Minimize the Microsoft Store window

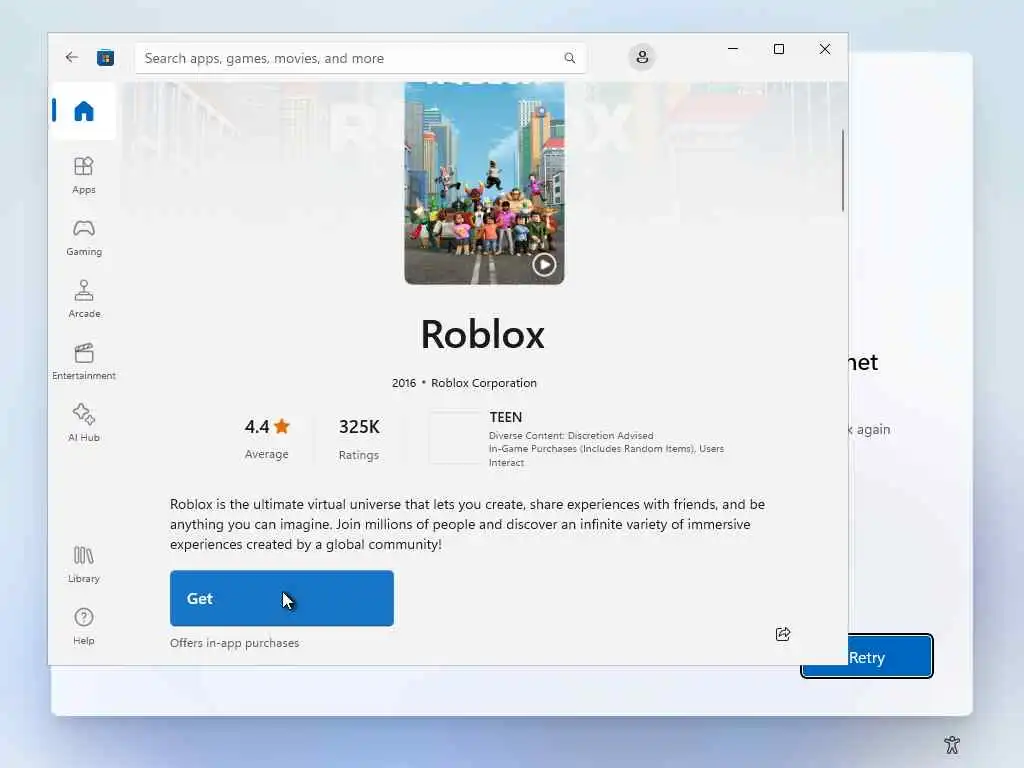click(x=733, y=49)
